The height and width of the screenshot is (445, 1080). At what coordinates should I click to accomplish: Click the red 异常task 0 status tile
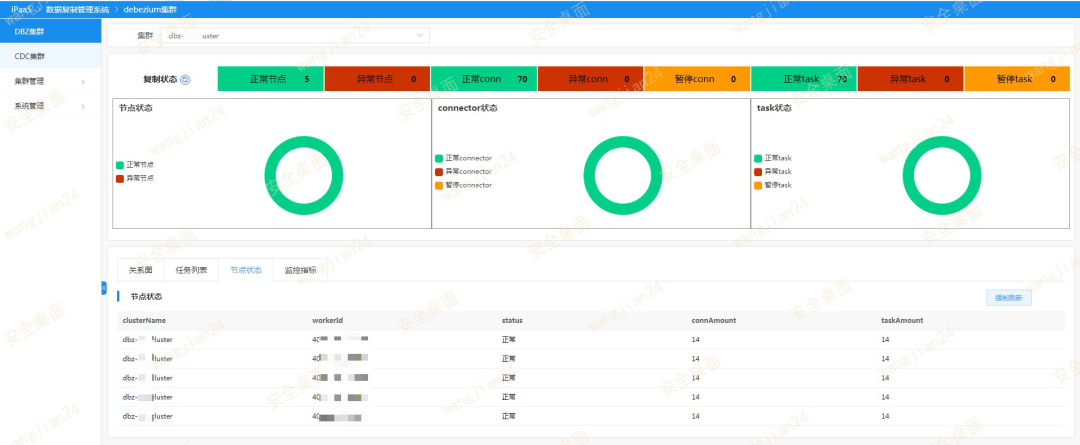pyautogui.click(x=911, y=79)
